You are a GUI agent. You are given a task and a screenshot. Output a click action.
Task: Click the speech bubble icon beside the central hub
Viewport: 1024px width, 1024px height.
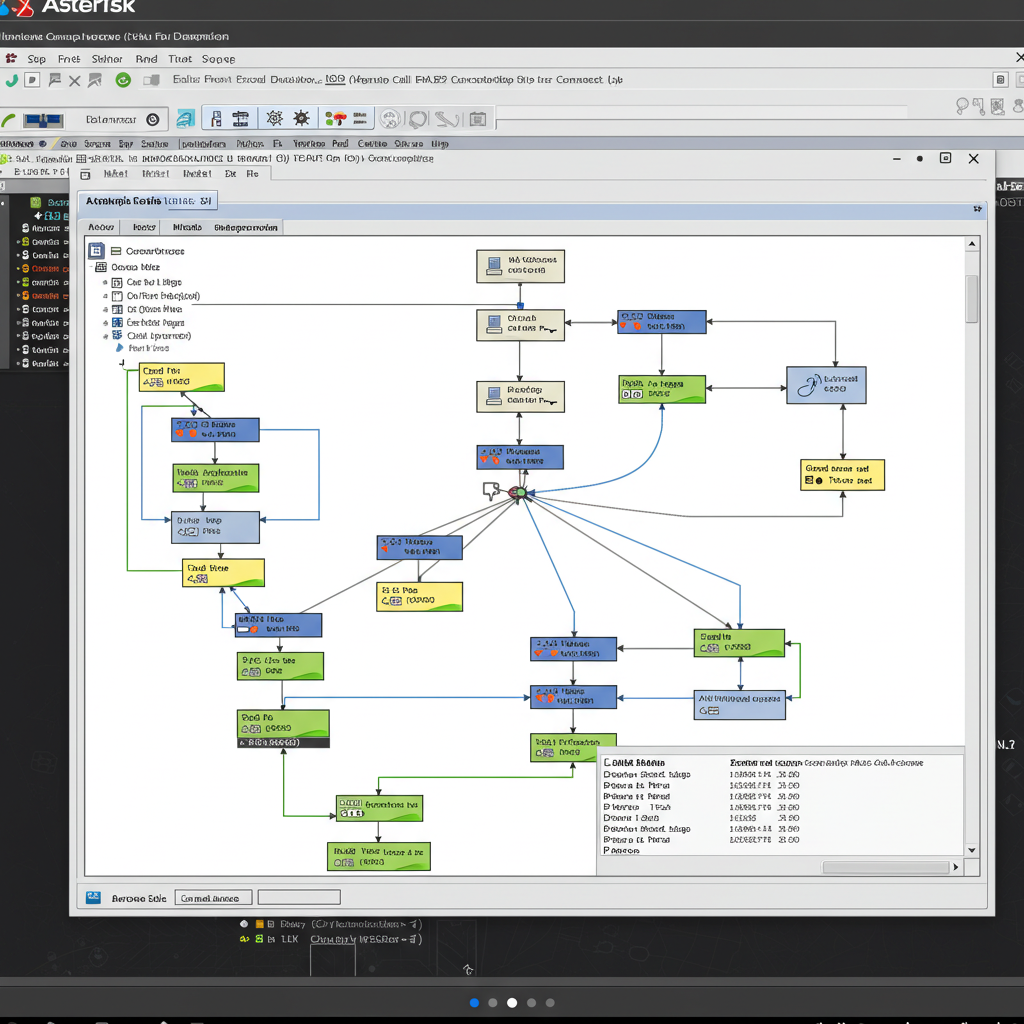[x=491, y=490]
